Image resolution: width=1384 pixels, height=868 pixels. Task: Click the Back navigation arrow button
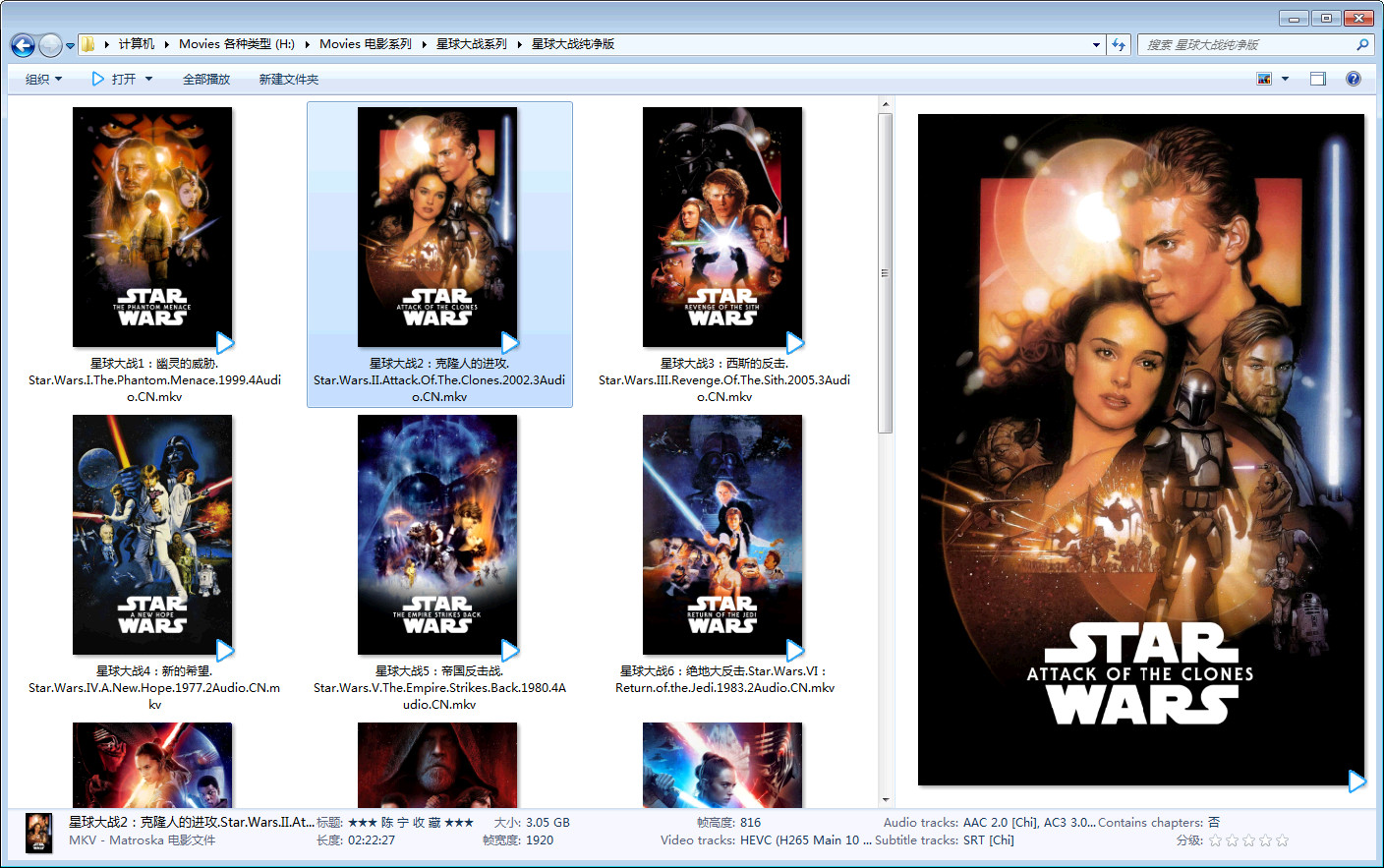click(23, 45)
